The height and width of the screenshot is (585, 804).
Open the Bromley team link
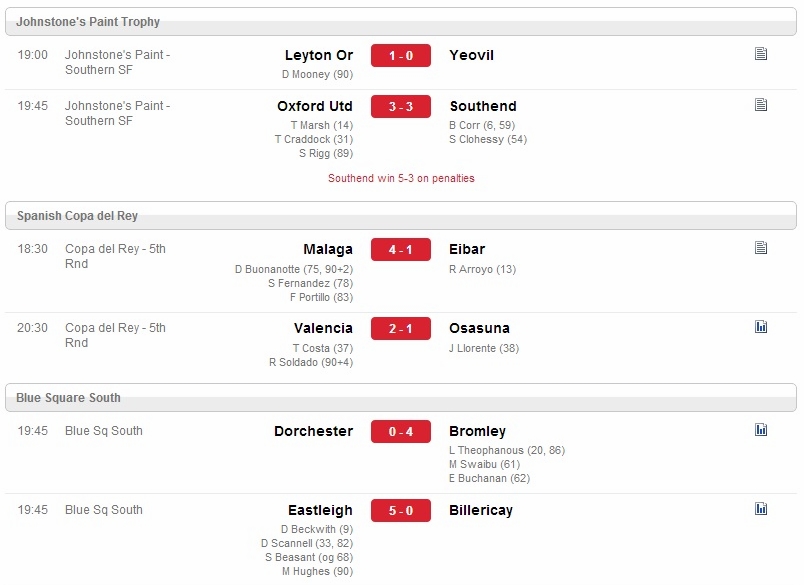point(477,431)
